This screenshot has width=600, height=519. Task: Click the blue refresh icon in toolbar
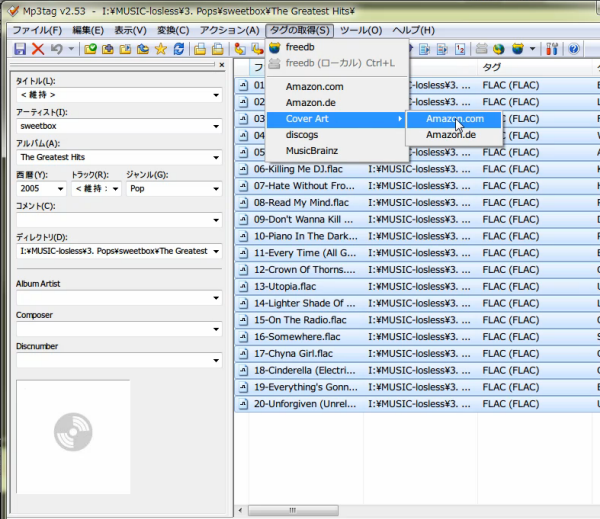pos(178,49)
